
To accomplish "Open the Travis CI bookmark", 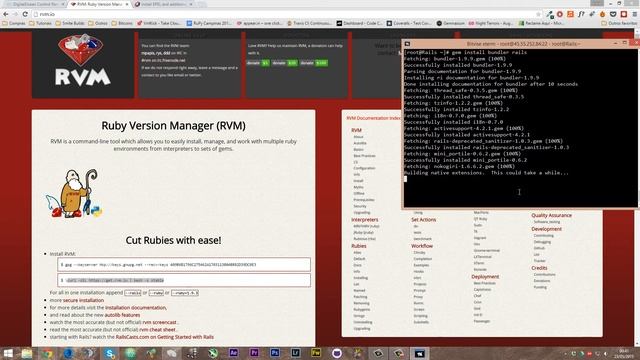I will (x=309, y=23).
